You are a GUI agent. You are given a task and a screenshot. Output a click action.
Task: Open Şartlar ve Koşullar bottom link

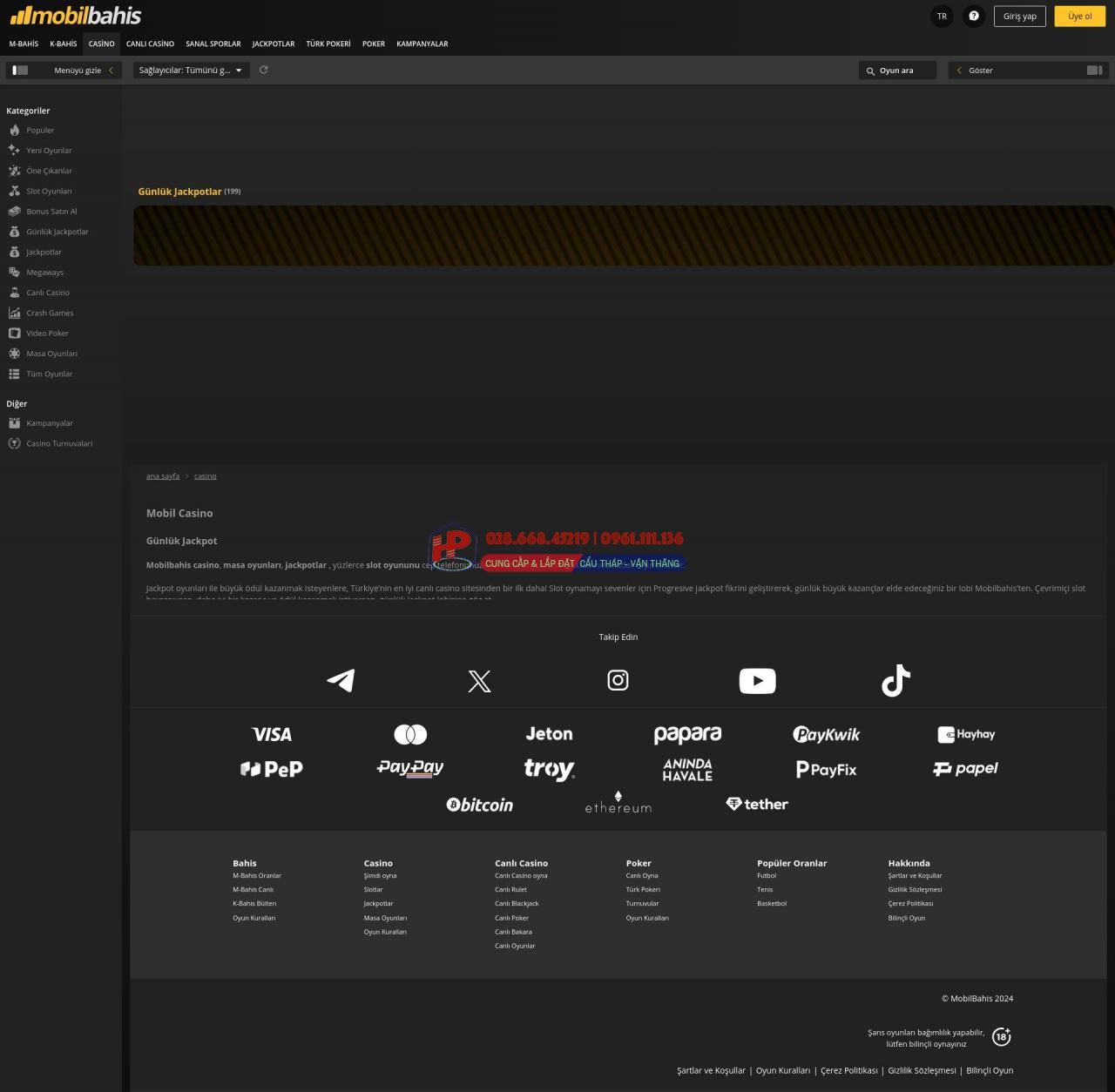711,1070
